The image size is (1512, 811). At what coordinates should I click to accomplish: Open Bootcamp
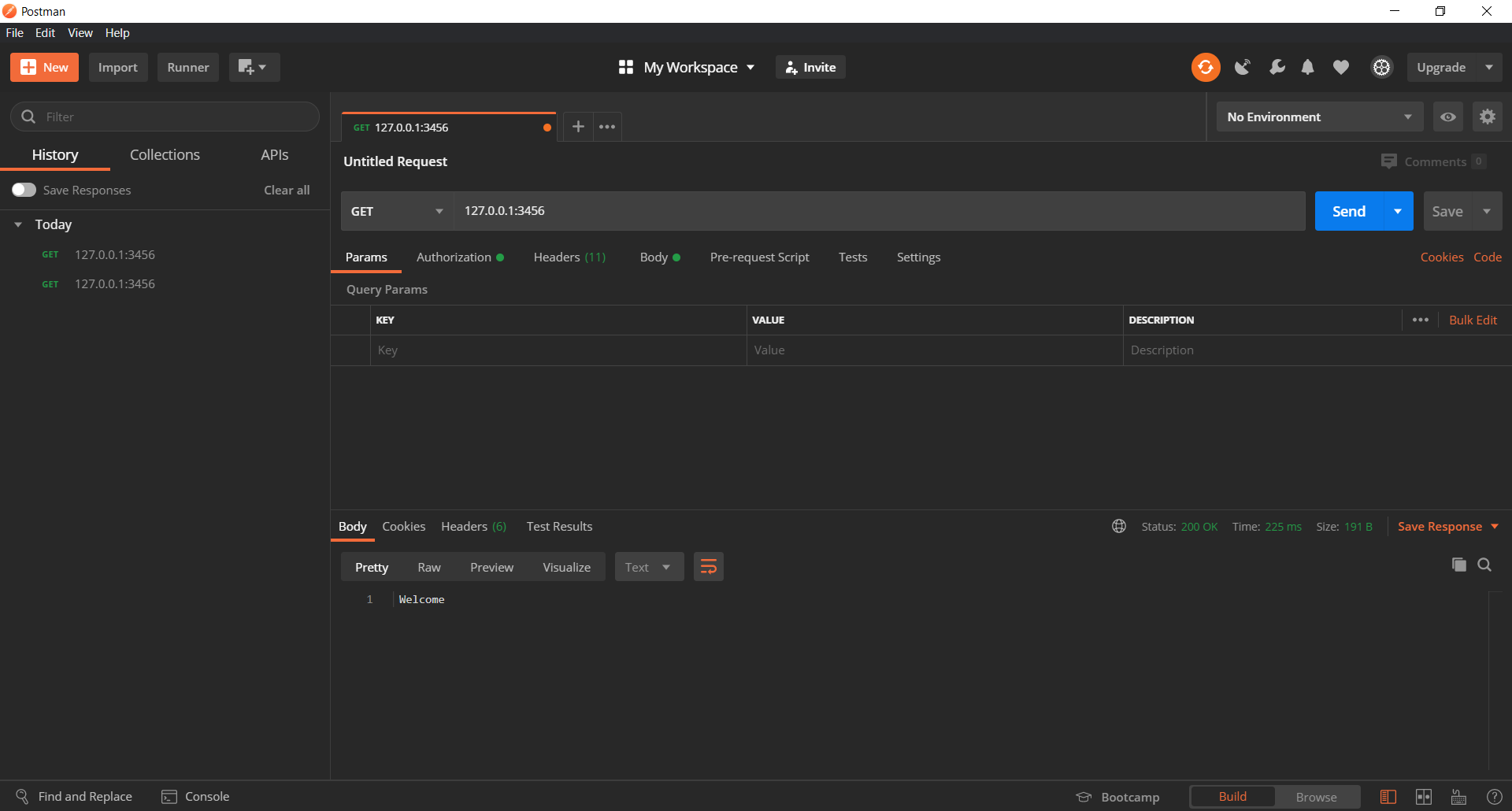[x=1118, y=797]
